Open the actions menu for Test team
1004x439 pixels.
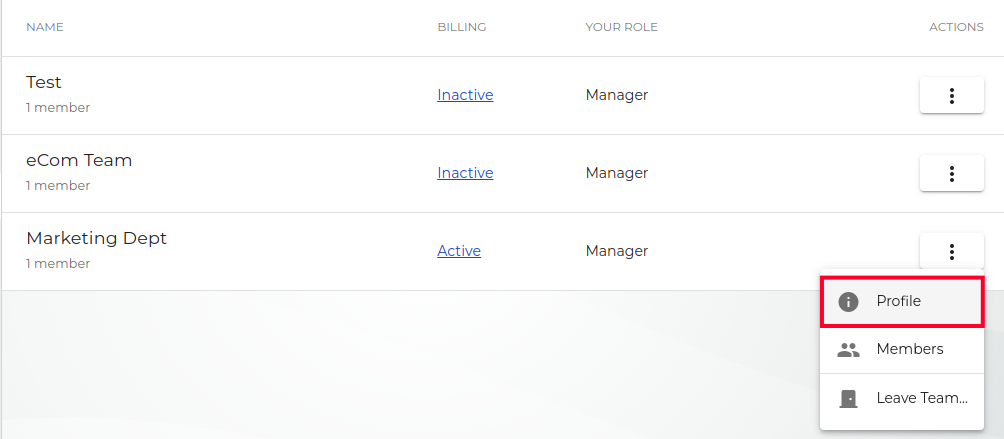point(951,96)
